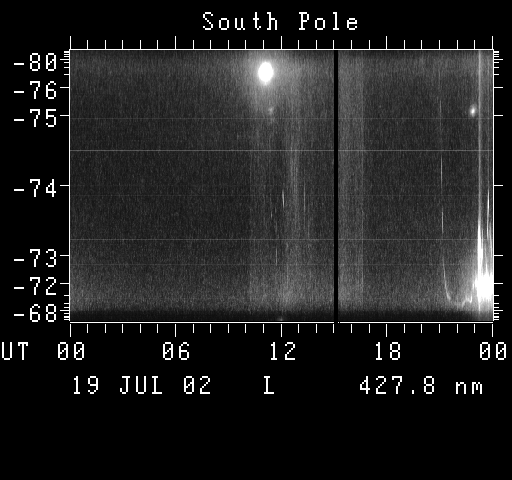Click the leftmost 00 UT time label
Image resolution: width=512 pixels, height=480 pixels.
click(x=71, y=351)
